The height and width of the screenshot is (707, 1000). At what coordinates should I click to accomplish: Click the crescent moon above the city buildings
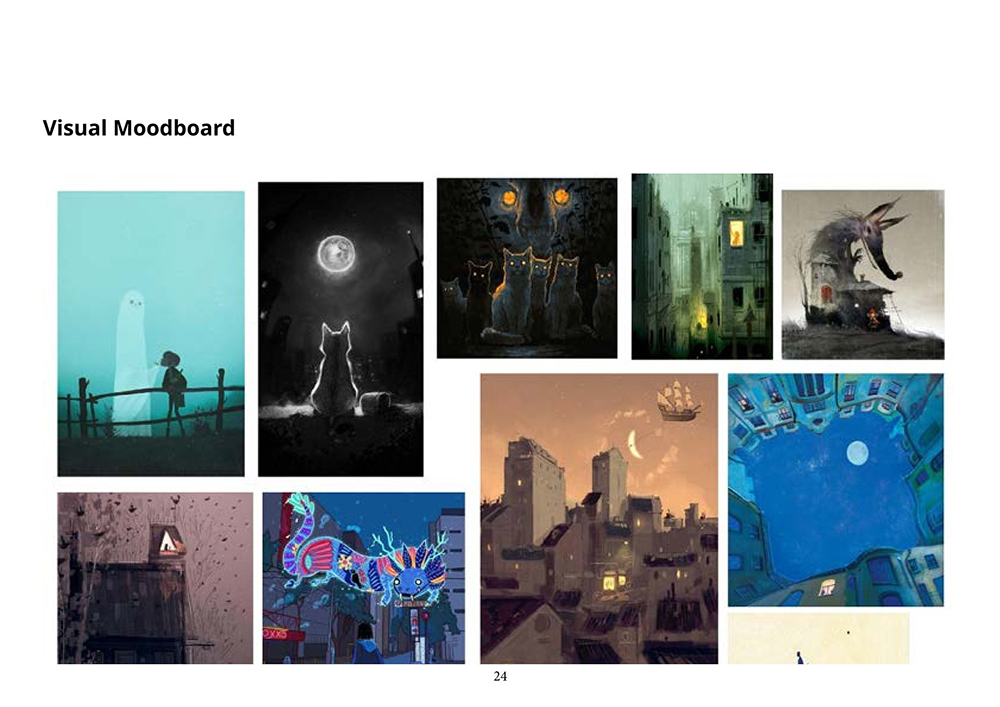pyautogui.click(x=633, y=441)
